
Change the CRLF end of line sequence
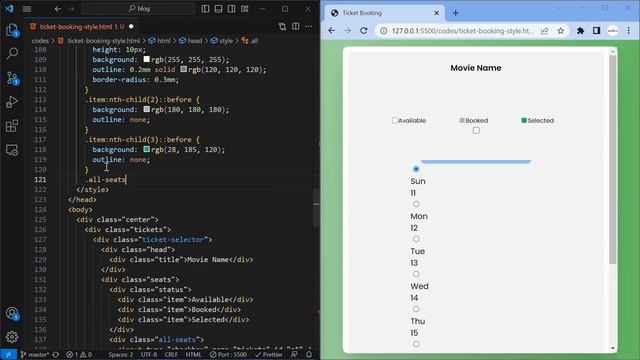click(171, 355)
